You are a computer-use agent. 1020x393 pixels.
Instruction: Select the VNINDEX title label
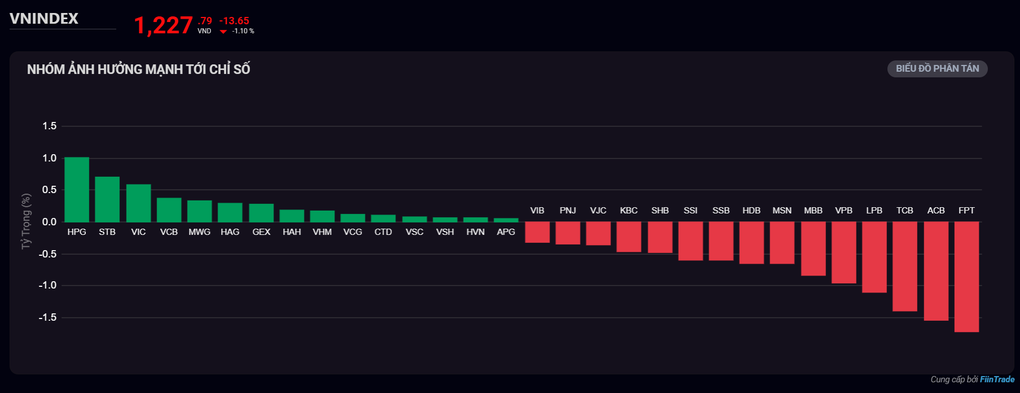44,19
